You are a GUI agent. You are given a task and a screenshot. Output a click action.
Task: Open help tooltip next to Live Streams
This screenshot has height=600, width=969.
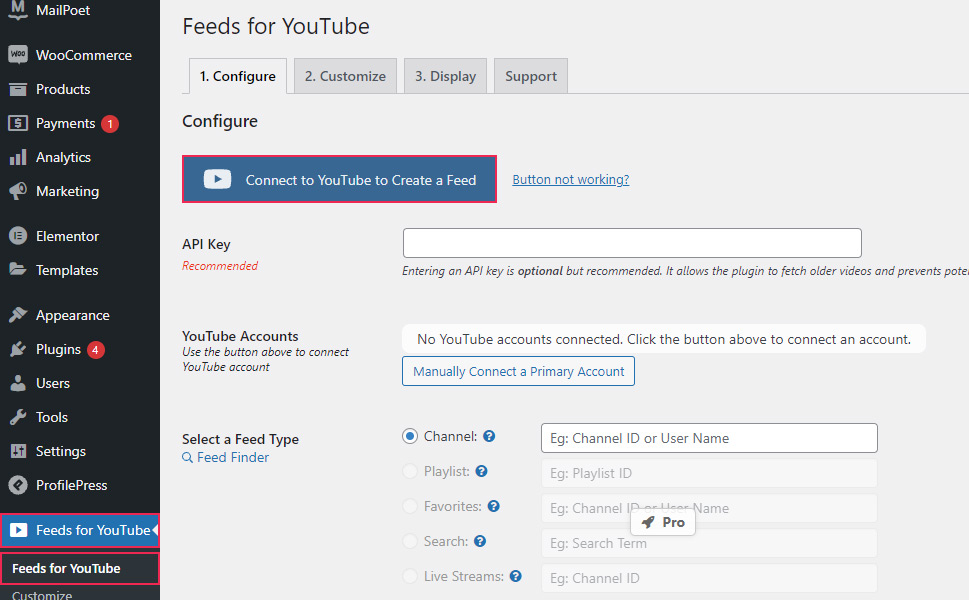515,577
